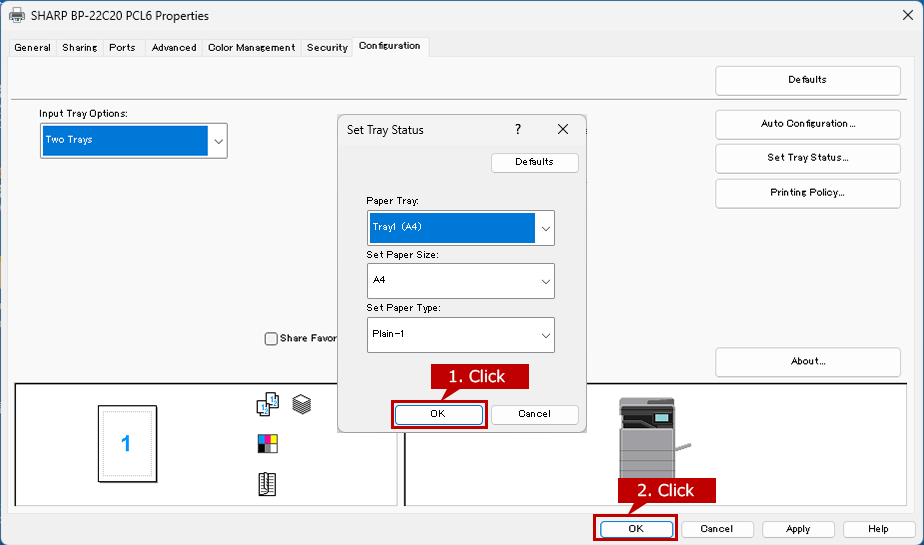Click the collate copies icon in preview
924x545 pixels.
point(268,404)
